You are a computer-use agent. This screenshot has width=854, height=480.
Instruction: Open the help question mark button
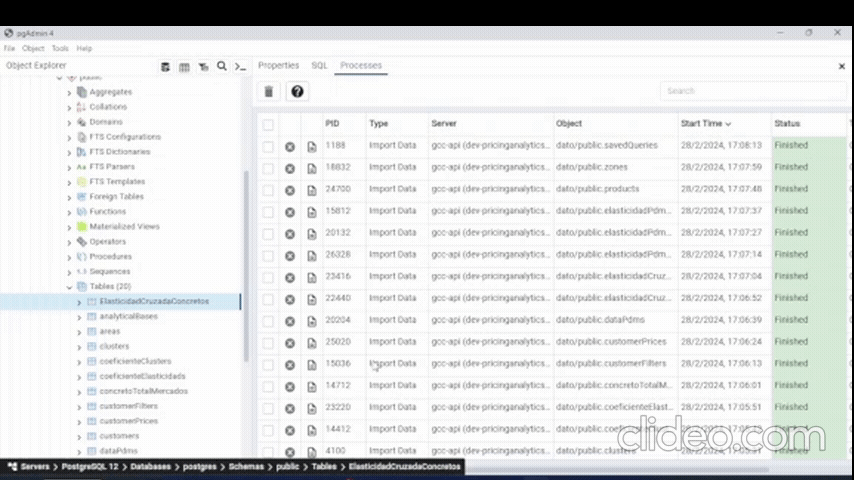click(297, 92)
